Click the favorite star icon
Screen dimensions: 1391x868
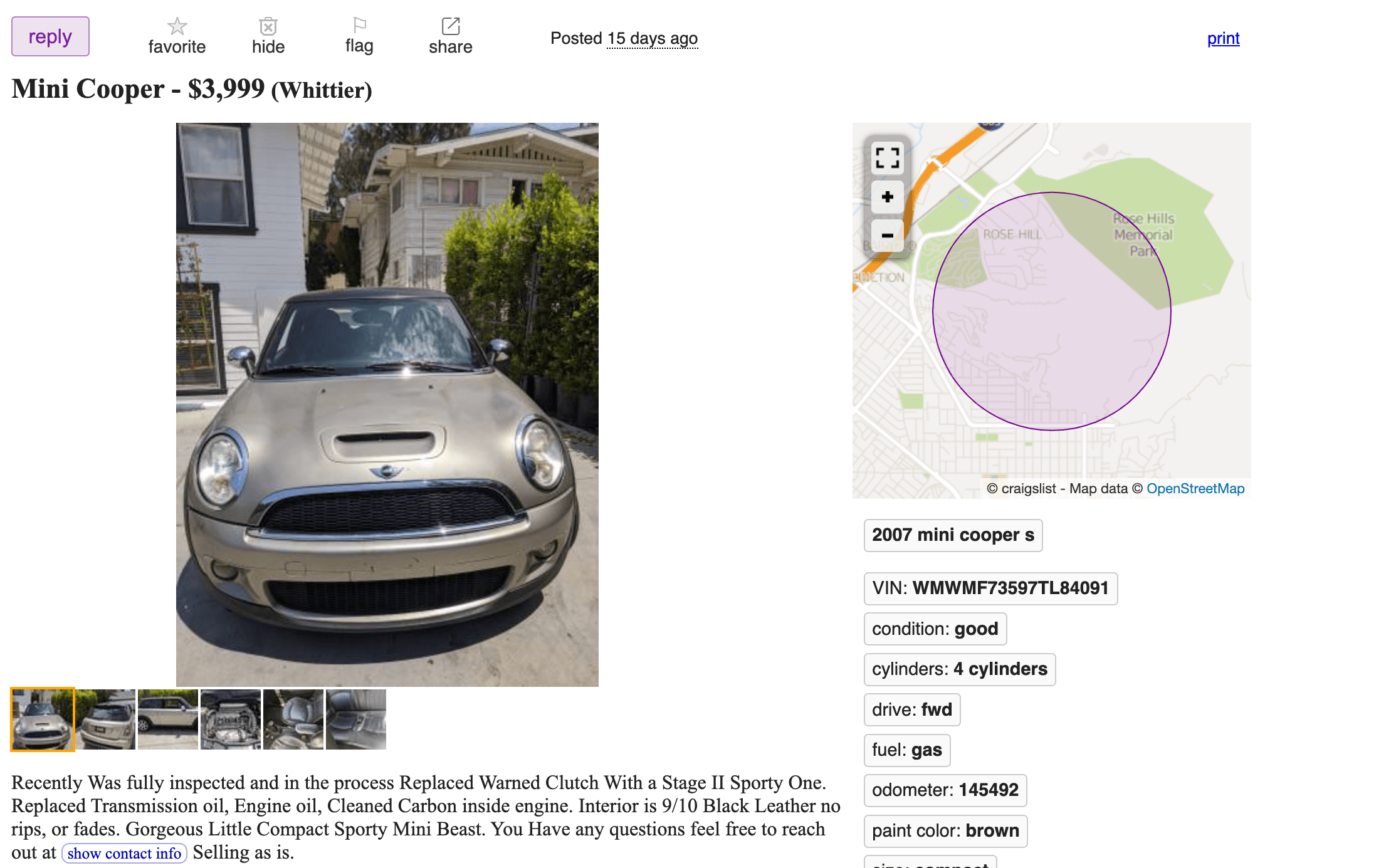(177, 26)
